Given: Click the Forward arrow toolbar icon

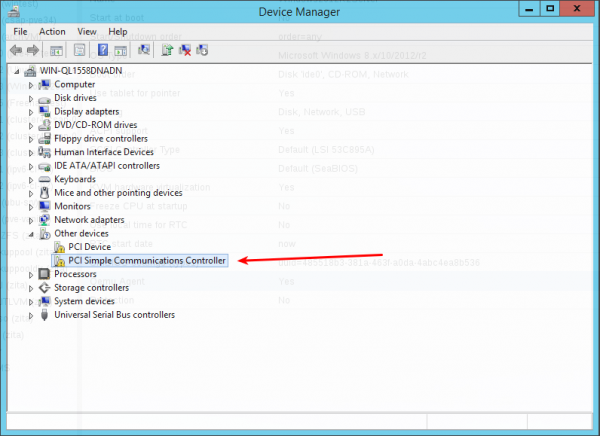Looking at the screenshot, I should tap(33, 49).
